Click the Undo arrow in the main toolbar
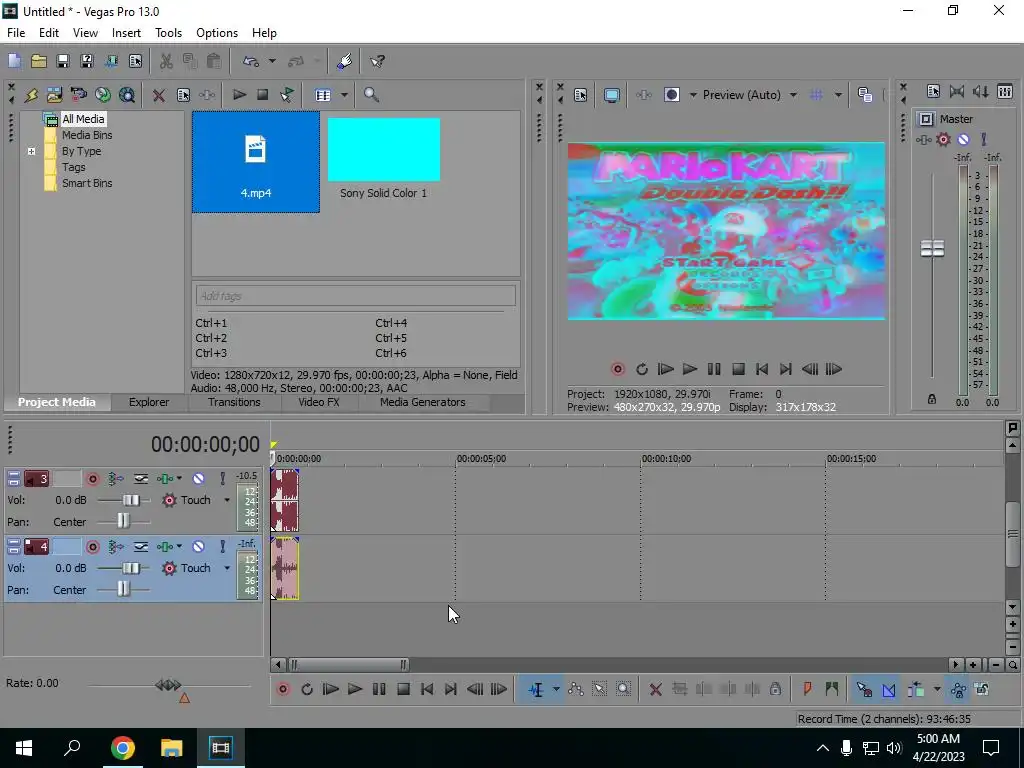 coord(251,61)
